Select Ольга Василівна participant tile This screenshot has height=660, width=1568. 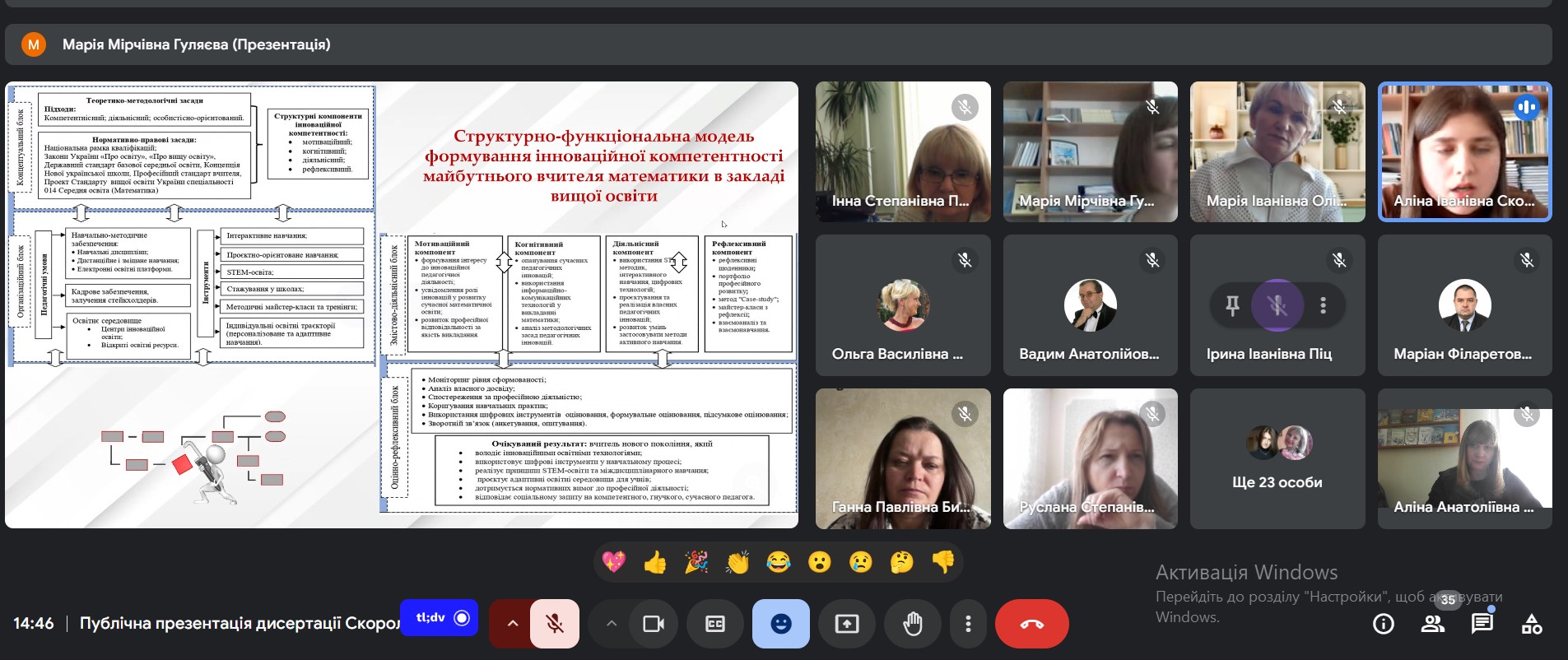point(903,305)
